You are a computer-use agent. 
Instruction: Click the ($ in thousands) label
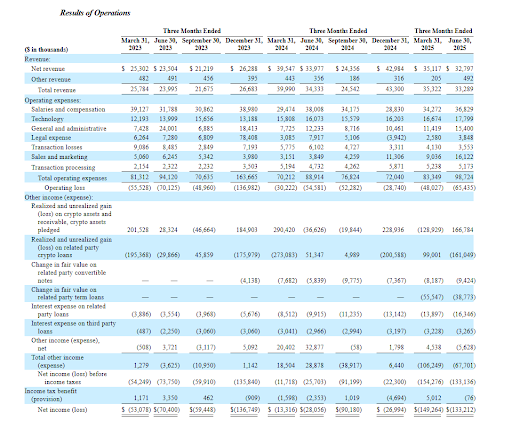(x=46, y=49)
